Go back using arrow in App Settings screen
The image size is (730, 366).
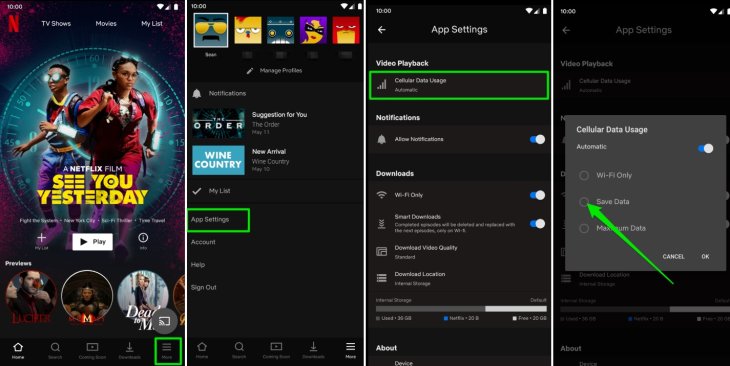382,30
